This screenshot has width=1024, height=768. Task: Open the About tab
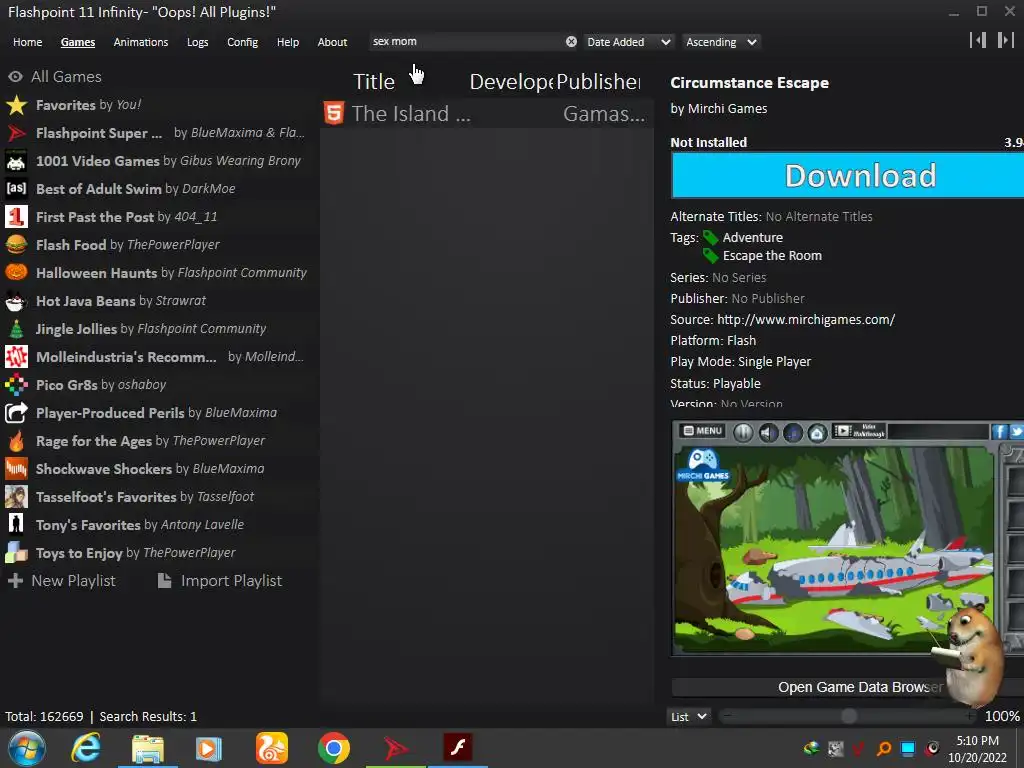[332, 42]
